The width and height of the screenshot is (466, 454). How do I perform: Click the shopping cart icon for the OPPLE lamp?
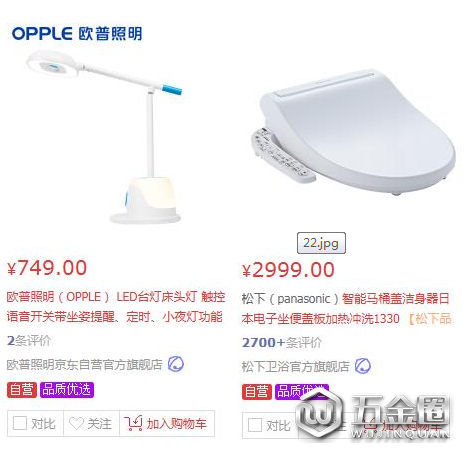(x=133, y=423)
